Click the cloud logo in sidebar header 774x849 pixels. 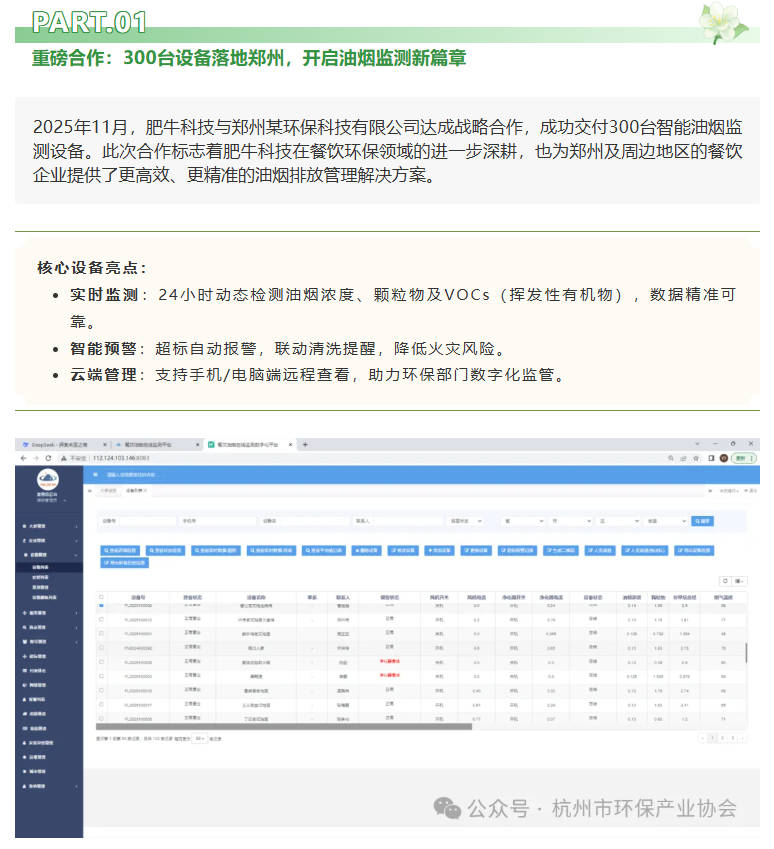48,479
